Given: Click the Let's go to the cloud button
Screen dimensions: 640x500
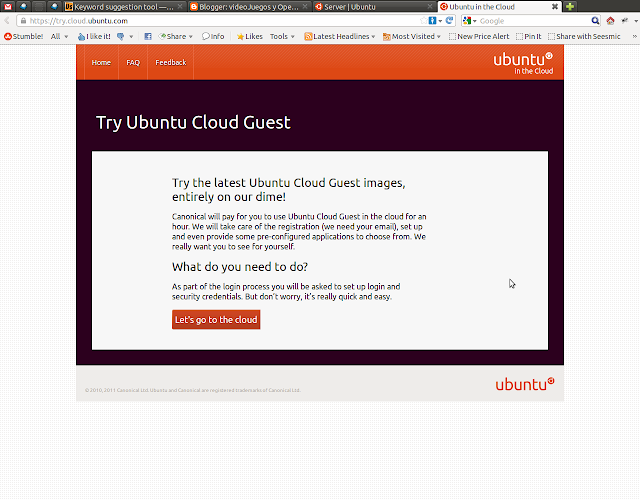Looking at the screenshot, I should pyautogui.click(x=216, y=320).
